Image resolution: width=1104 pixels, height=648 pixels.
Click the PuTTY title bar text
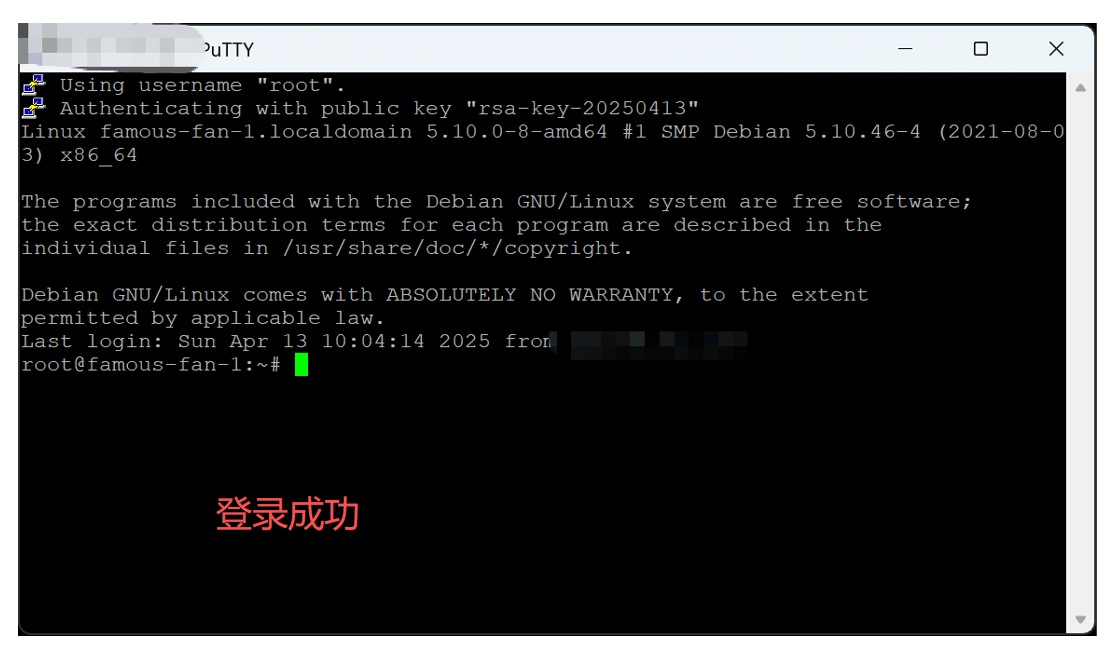[228, 50]
